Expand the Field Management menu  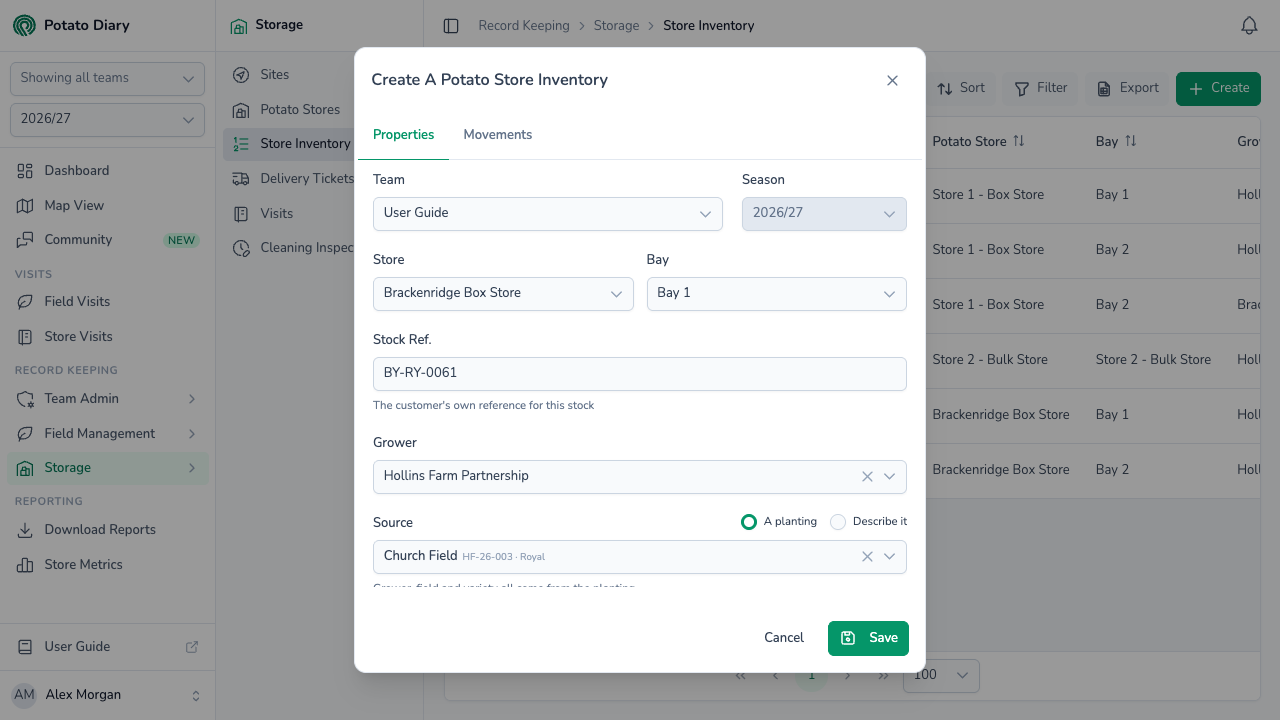coord(108,434)
